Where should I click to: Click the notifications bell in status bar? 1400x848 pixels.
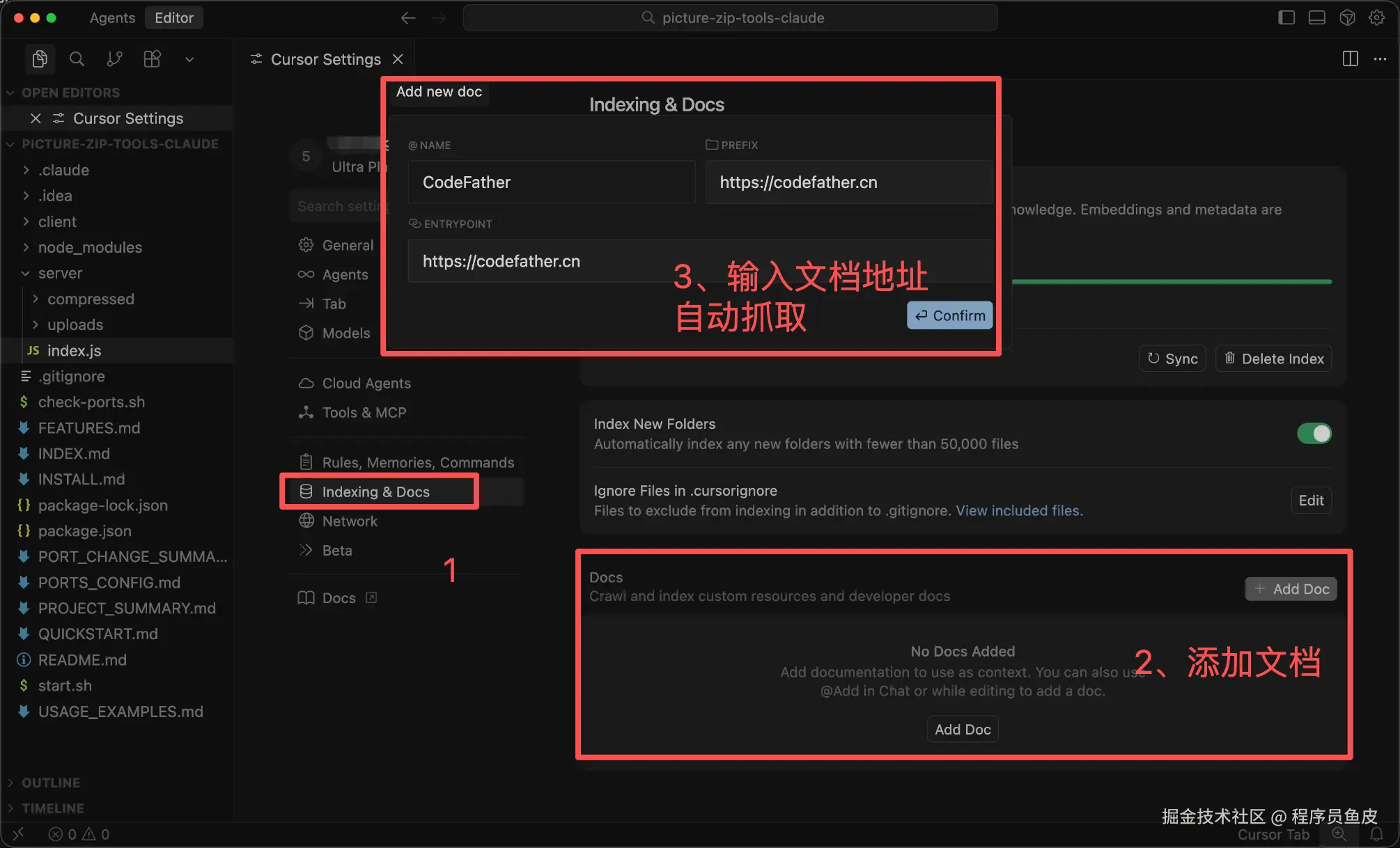(1376, 834)
